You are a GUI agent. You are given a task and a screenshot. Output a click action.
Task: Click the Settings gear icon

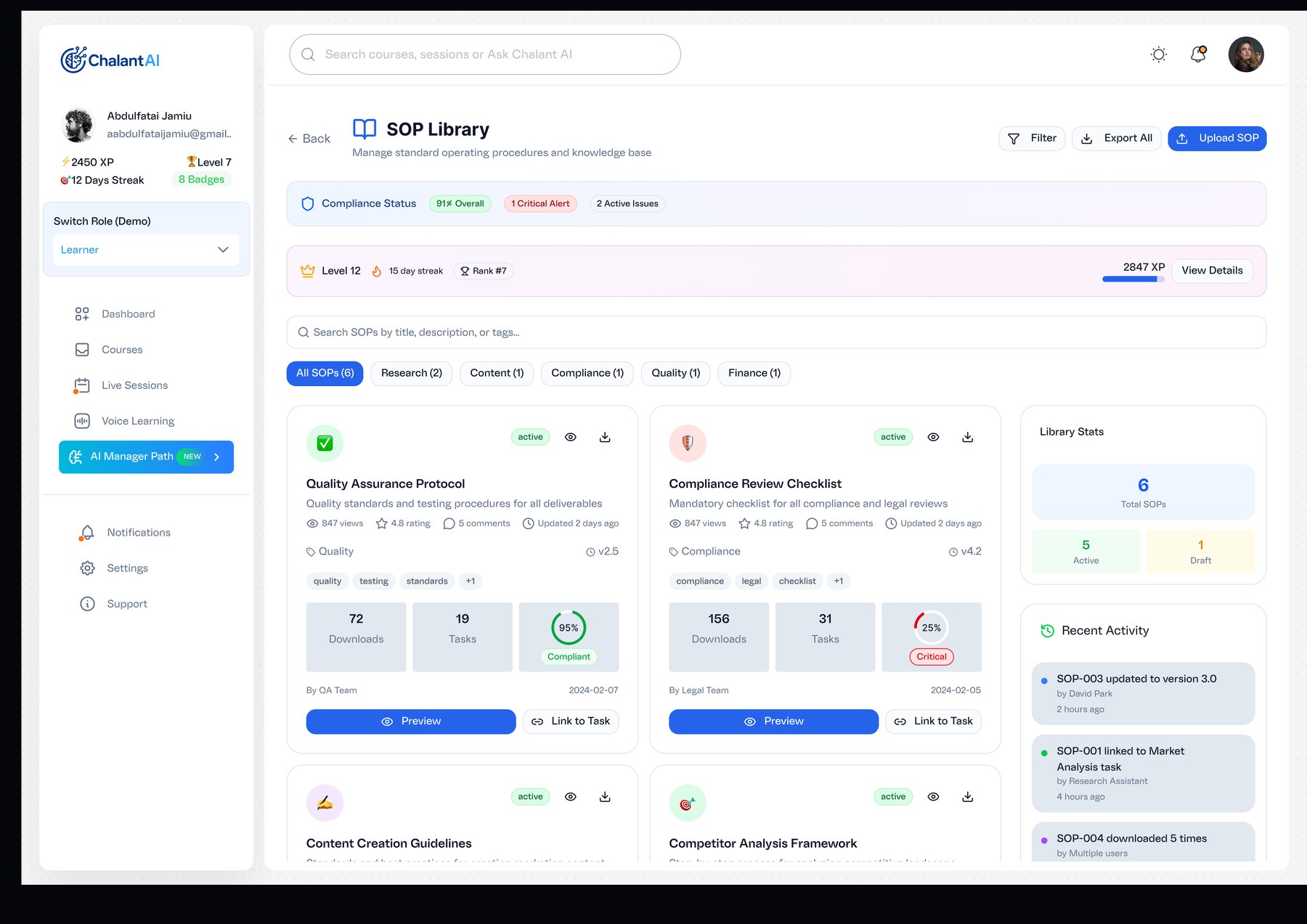87,568
